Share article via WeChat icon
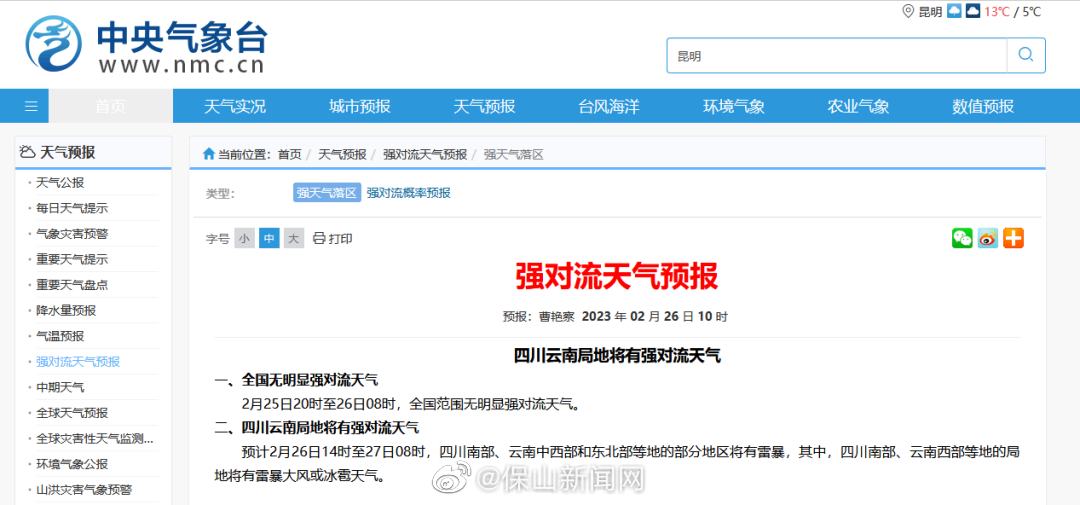 coord(962,238)
